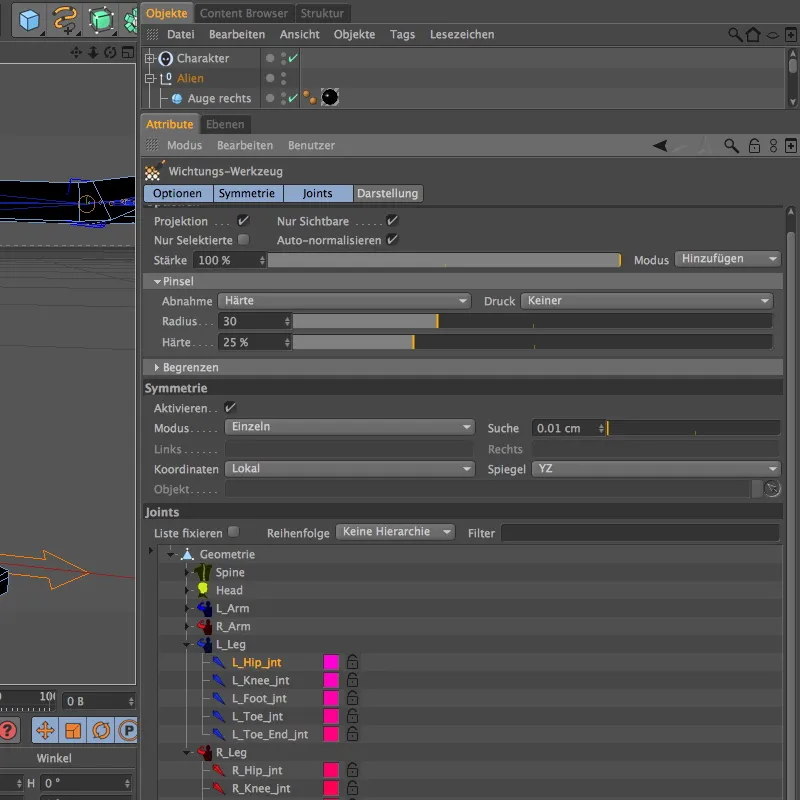Select the cube primitive tool

tap(29, 19)
